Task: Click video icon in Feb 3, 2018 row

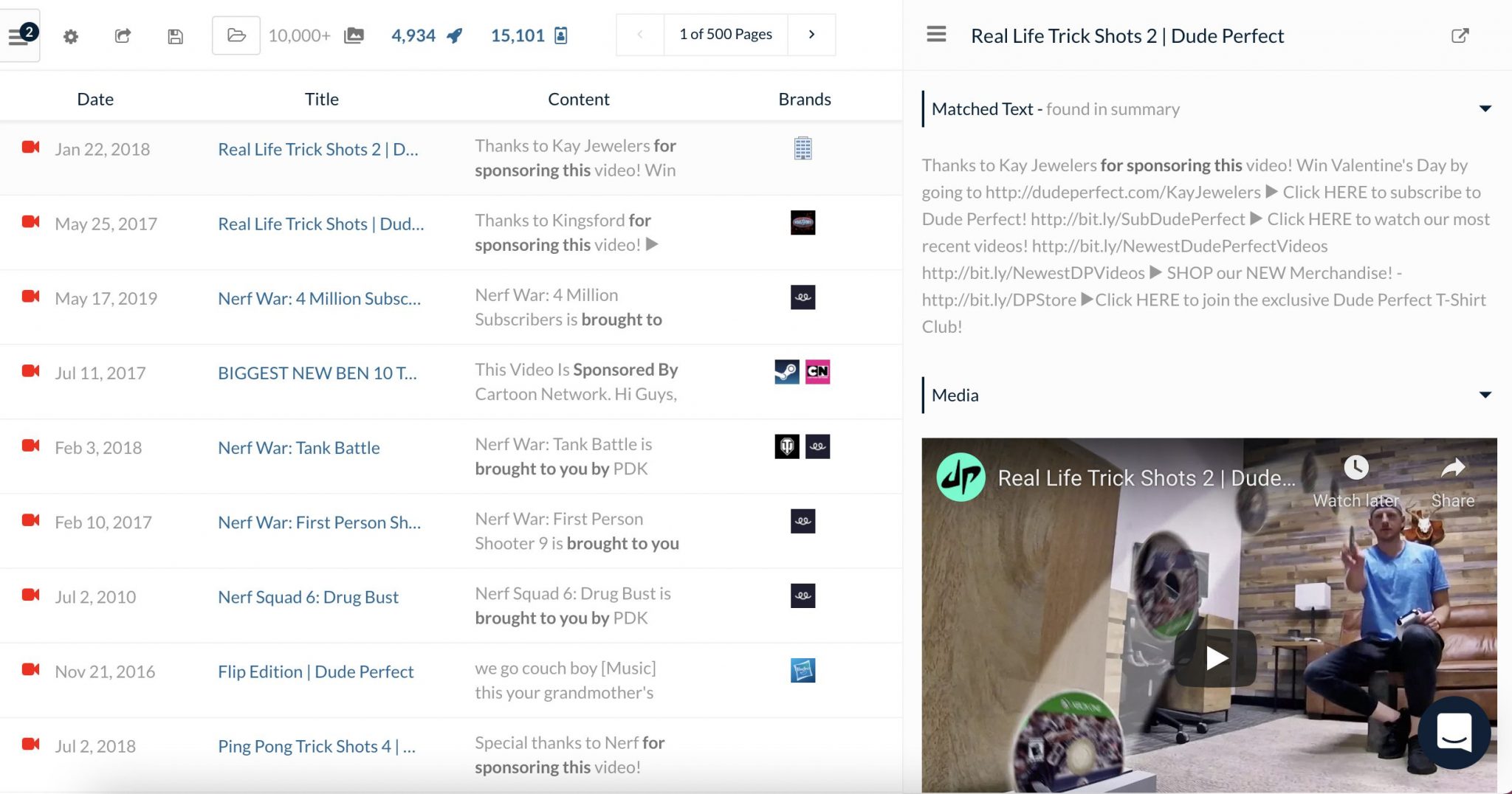Action: [x=30, y=445]
